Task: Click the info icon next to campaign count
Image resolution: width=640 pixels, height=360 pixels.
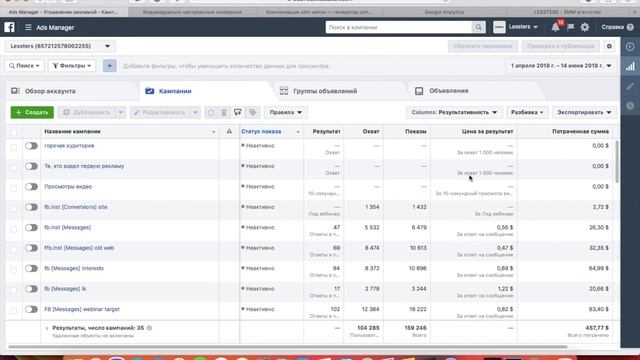Action: click(149, 328)
